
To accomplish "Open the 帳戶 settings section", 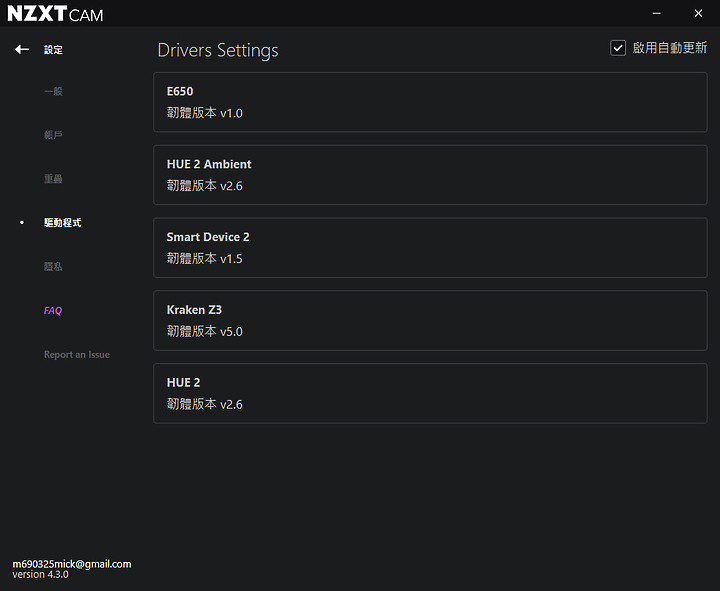I will (x=53, y=135).
